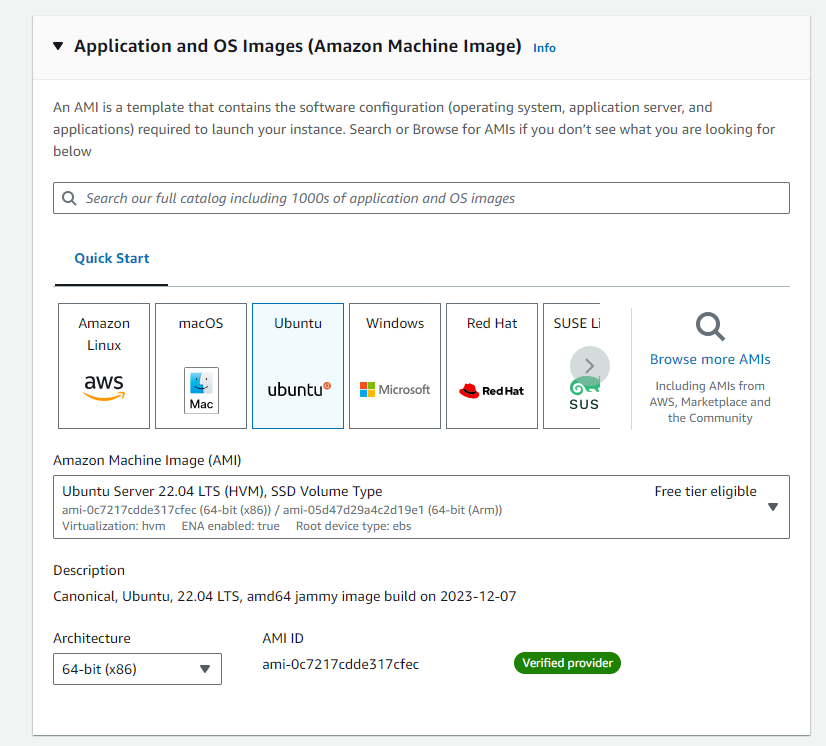Select 64-bit x86 architecture option

pyautogui.click(x=137, y=668)
